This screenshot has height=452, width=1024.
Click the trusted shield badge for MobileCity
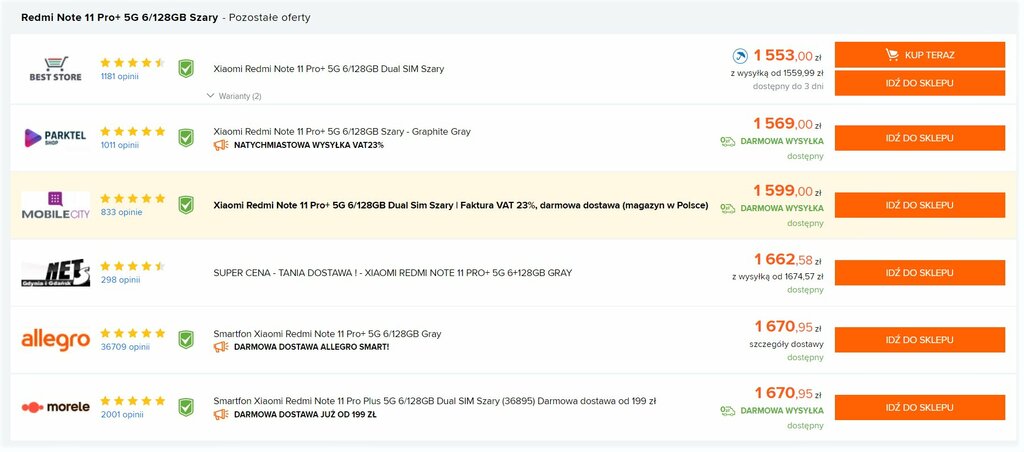(x=186, y=205)
